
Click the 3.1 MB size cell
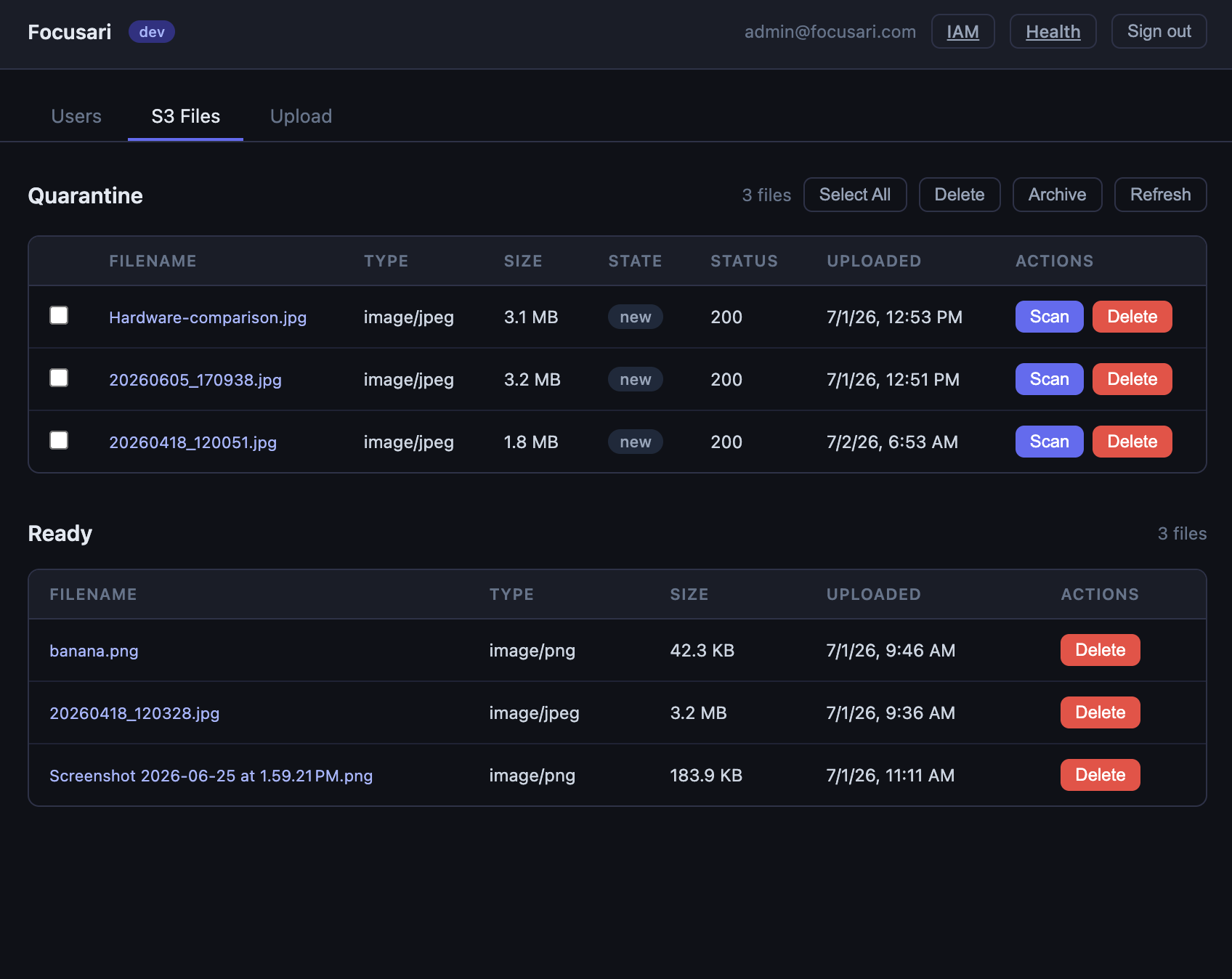531,317
